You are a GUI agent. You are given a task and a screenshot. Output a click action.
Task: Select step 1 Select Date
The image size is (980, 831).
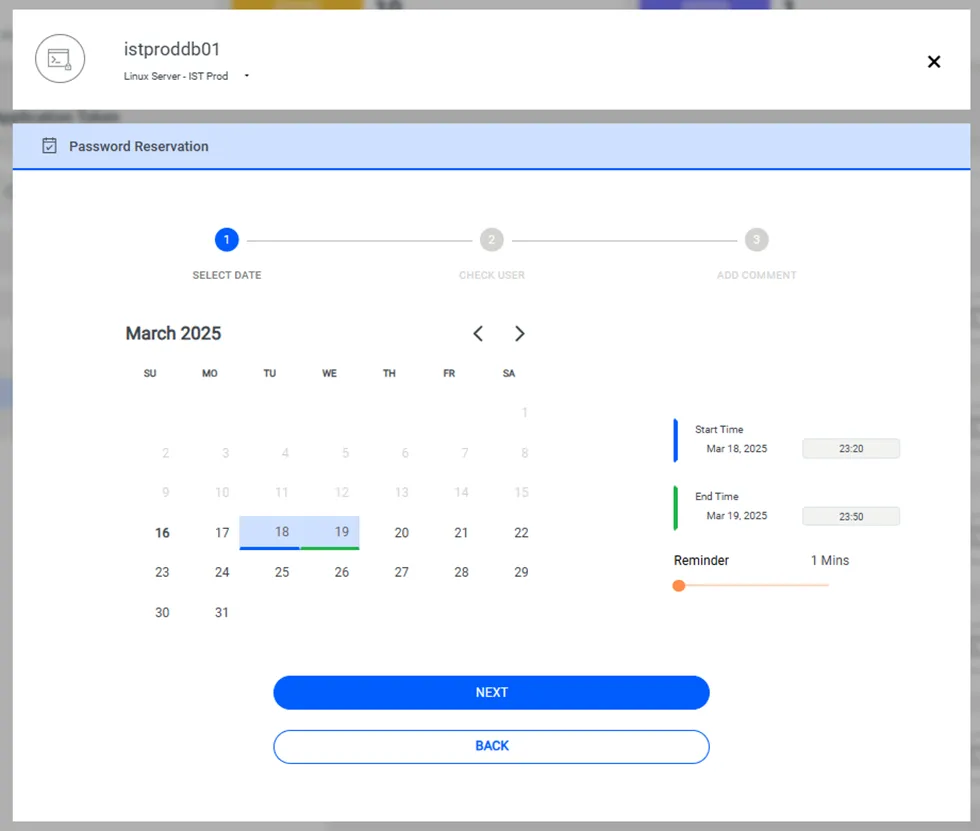[x=226, y=240]
